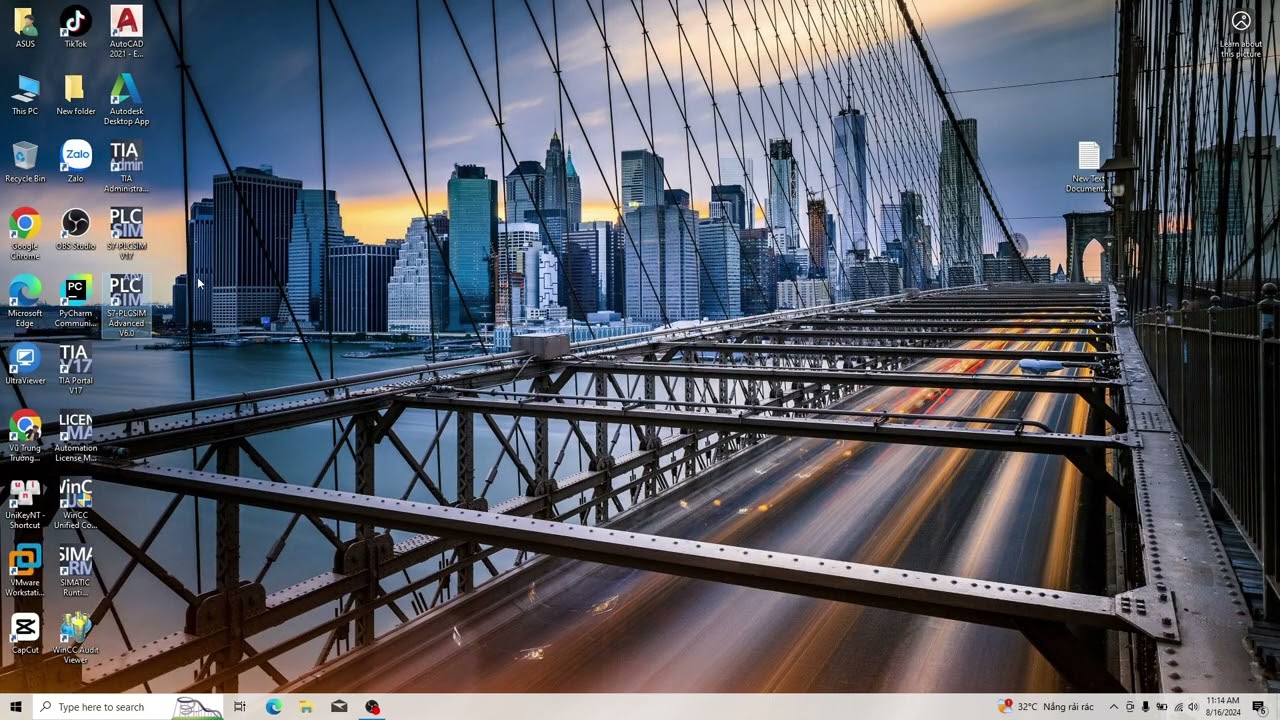Open the notification Action Center
This screenshot has height=720, width=1280.
click(x=1260, y=707)
